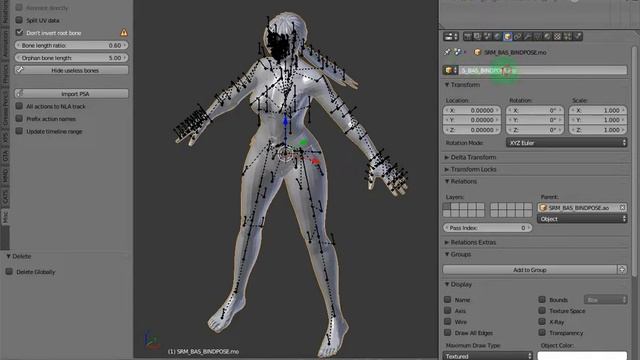Open the XPS tool shelf tab
This screenshot has width=640, height=360.
[5, 138]
